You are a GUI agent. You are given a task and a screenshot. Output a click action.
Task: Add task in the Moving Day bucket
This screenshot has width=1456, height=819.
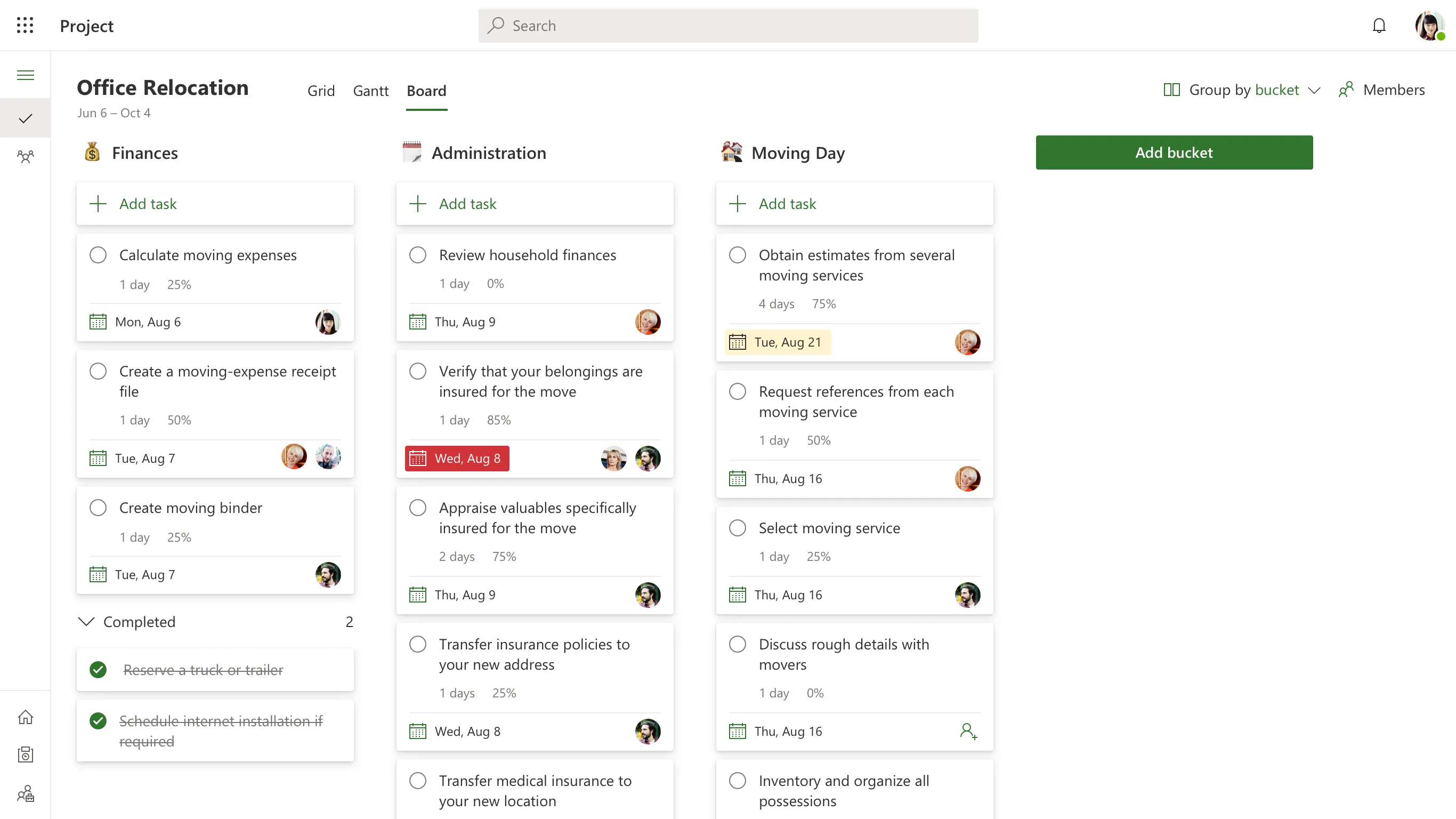(854, 204)
